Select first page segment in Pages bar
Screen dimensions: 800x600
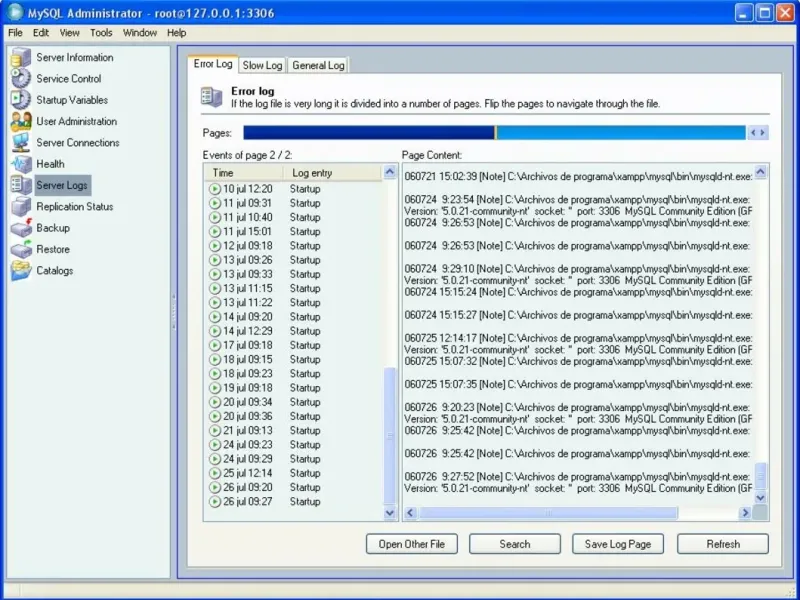tap(368, 133)
